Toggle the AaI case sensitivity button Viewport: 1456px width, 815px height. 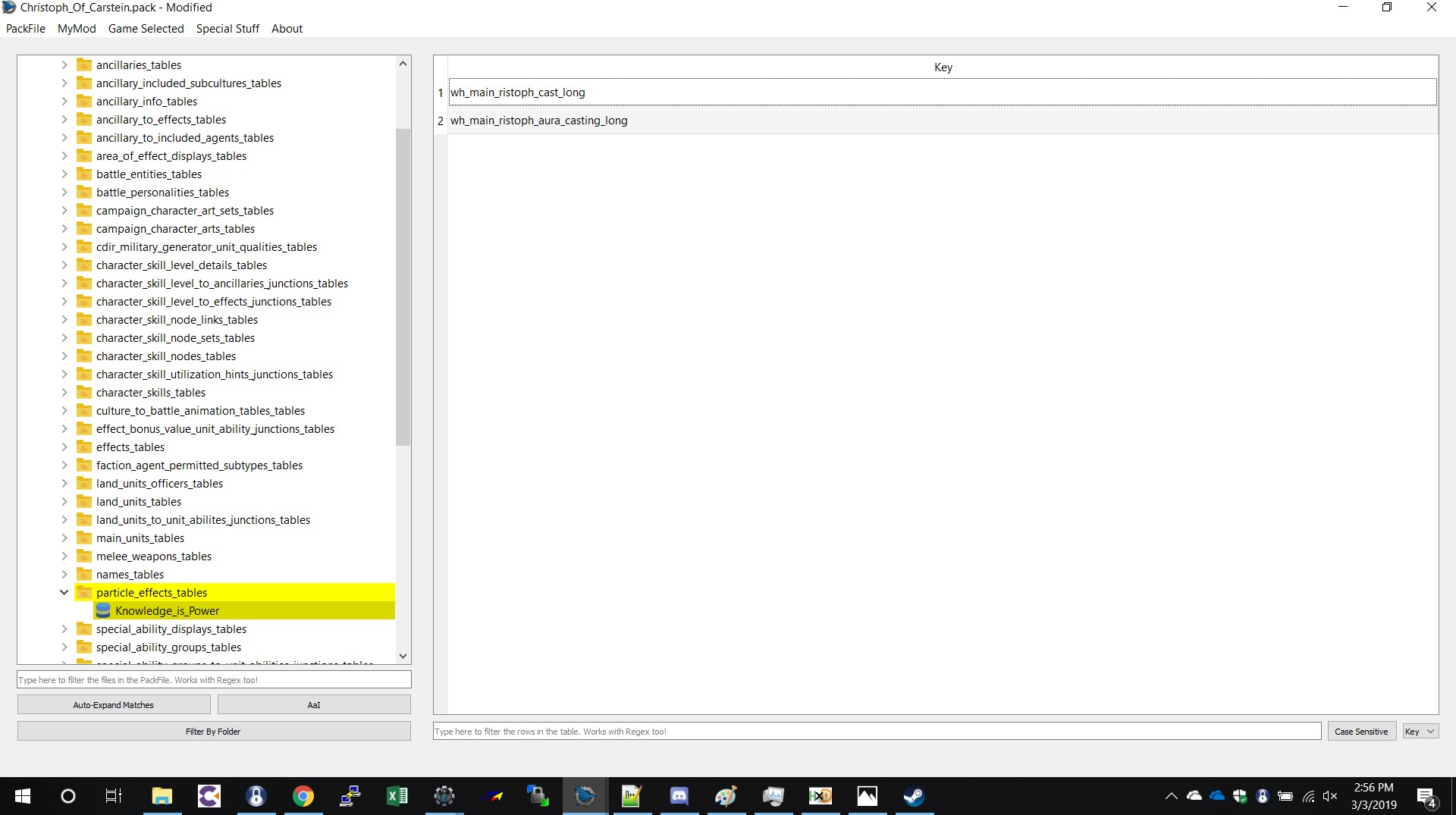point(314,705)
